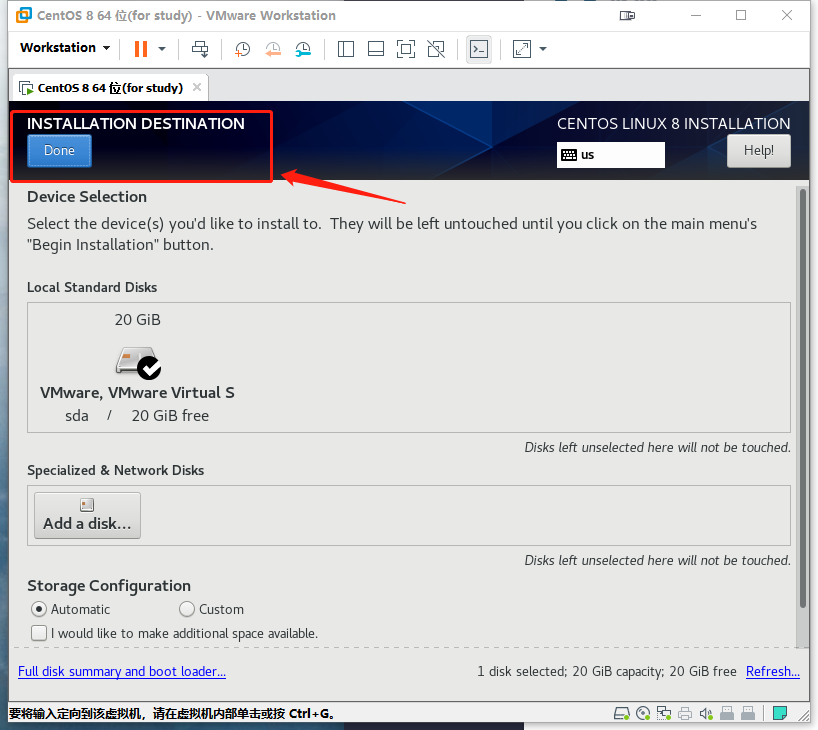
Task: Open the snapshot manager with the wrench icon
Action: click(303, 49)
